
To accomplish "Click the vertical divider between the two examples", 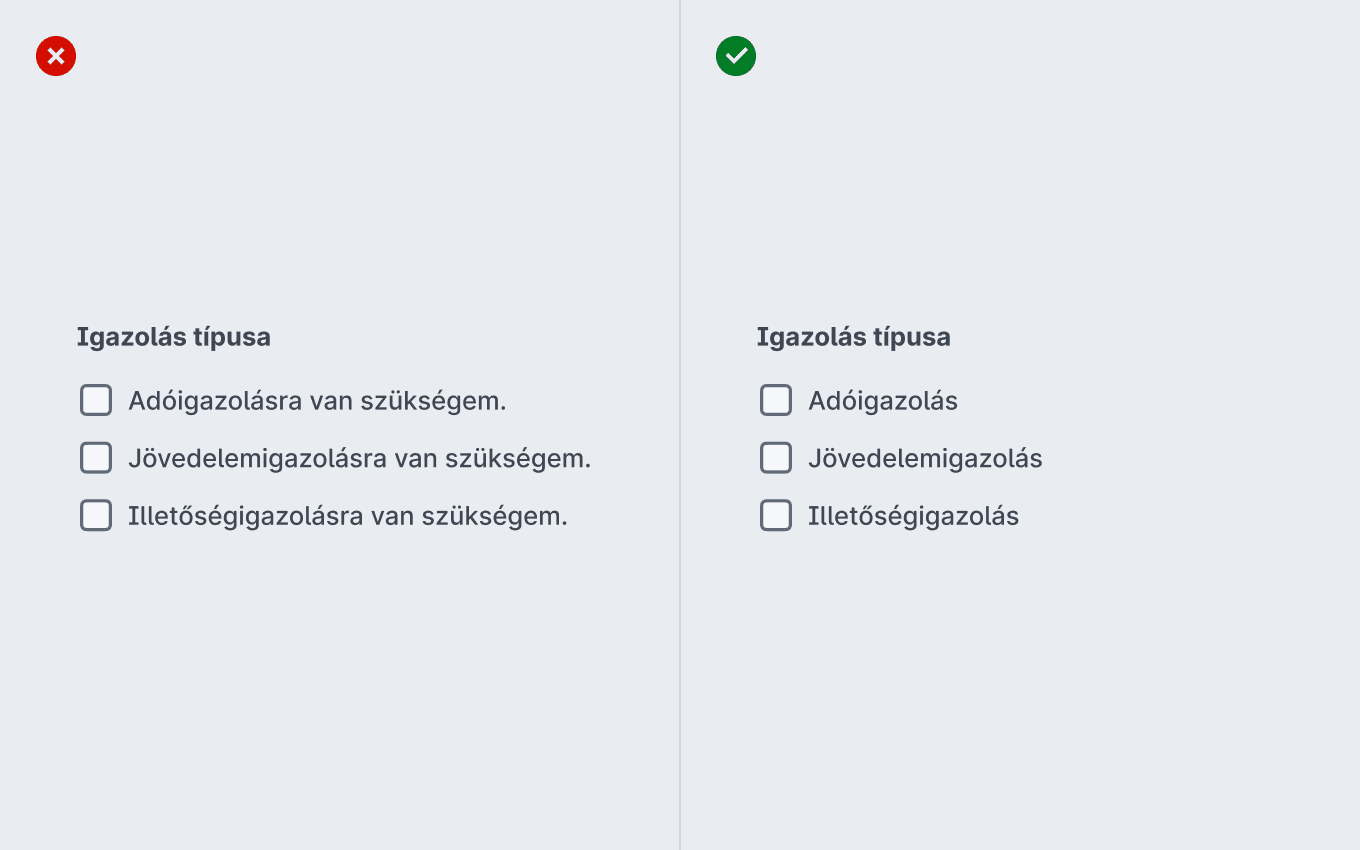I will click(680, 425).
